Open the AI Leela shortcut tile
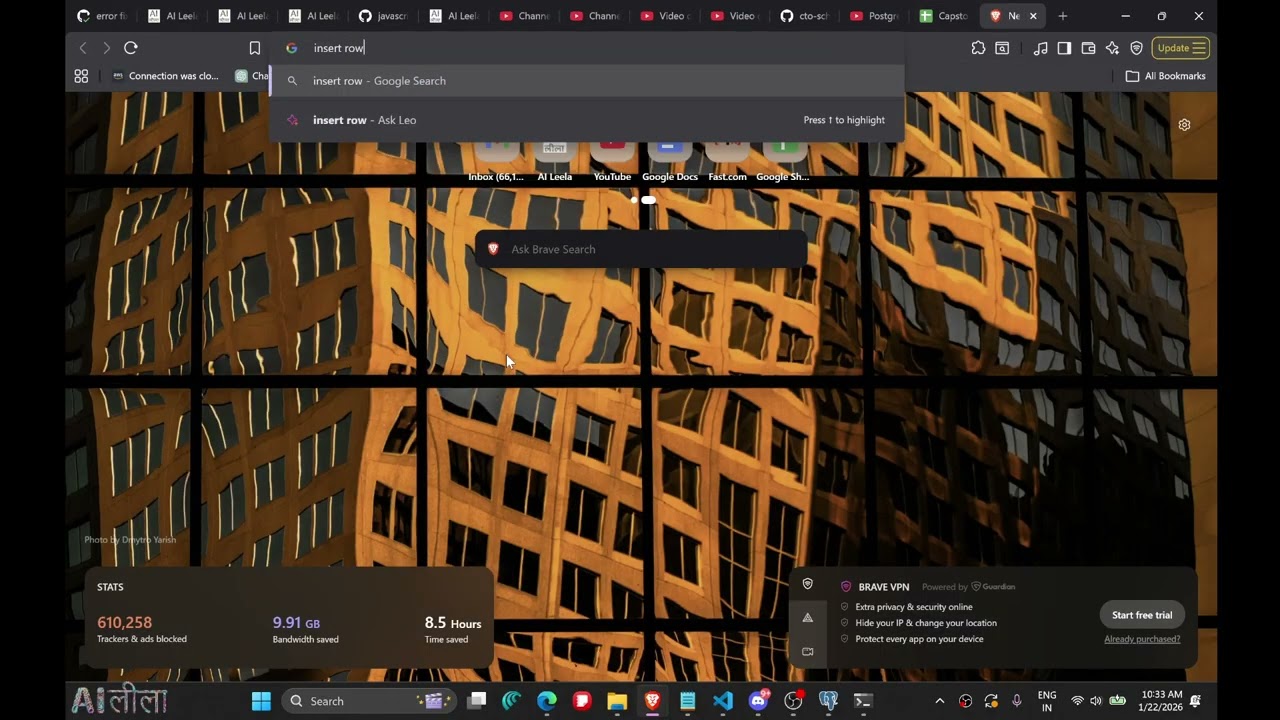The image size is (1280, 720). pyautogui.click(x=555, y=160)
